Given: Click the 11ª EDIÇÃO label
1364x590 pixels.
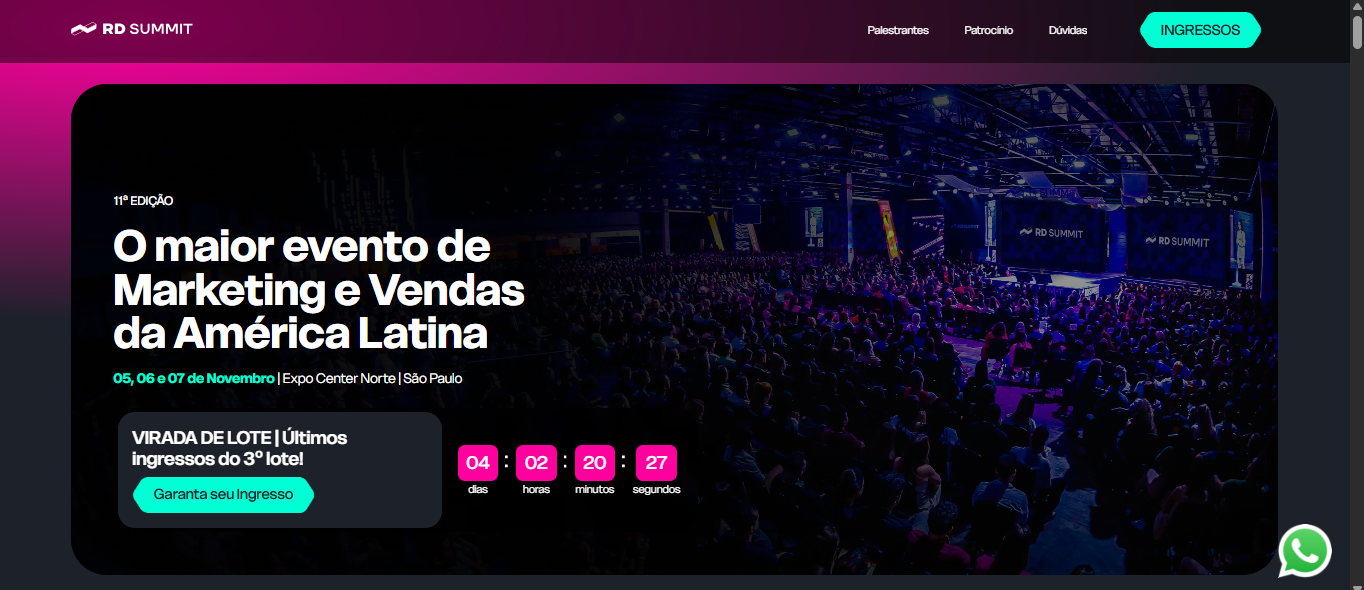Looking at the screenshot, I should pyautogui.click(x=143, y=200).
